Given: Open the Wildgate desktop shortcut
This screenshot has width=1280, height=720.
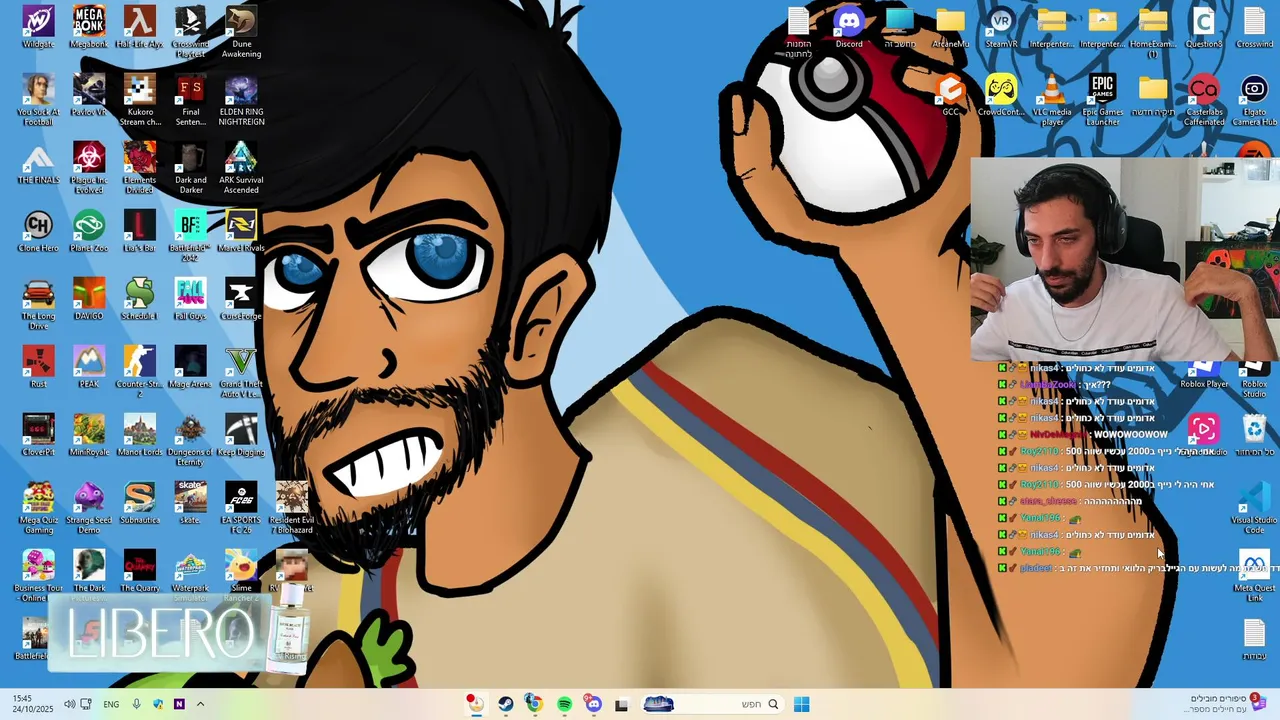Looking at the screenshot, I should (x=38, y=27).
